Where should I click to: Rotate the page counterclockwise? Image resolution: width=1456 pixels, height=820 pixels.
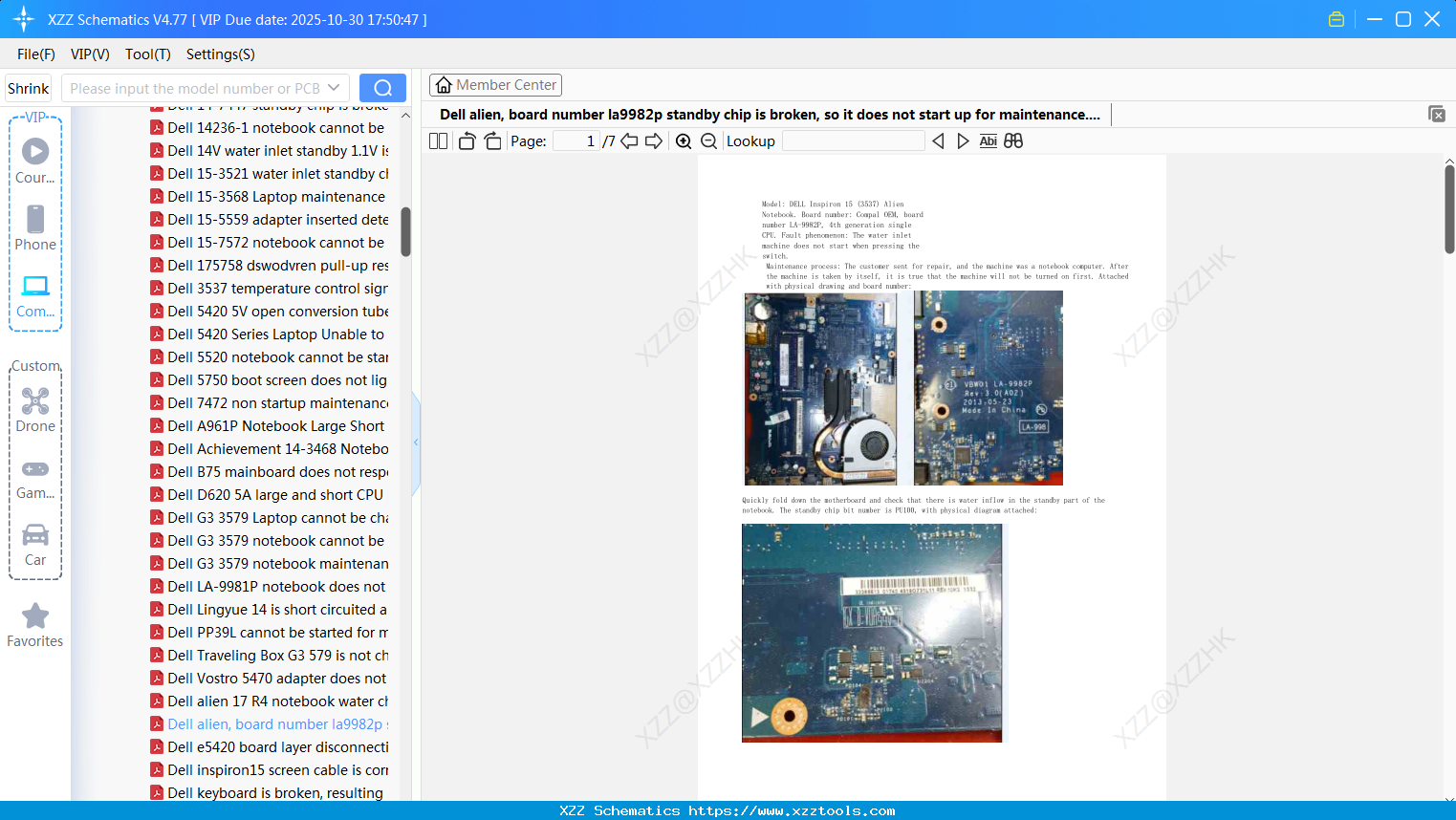(467, 141)
